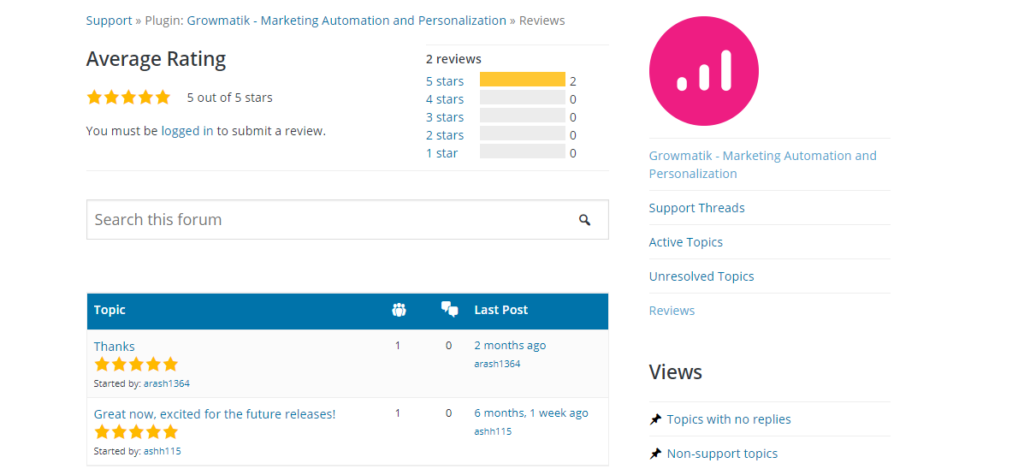Click the empty 1 star rating bar

click(522, 152)
